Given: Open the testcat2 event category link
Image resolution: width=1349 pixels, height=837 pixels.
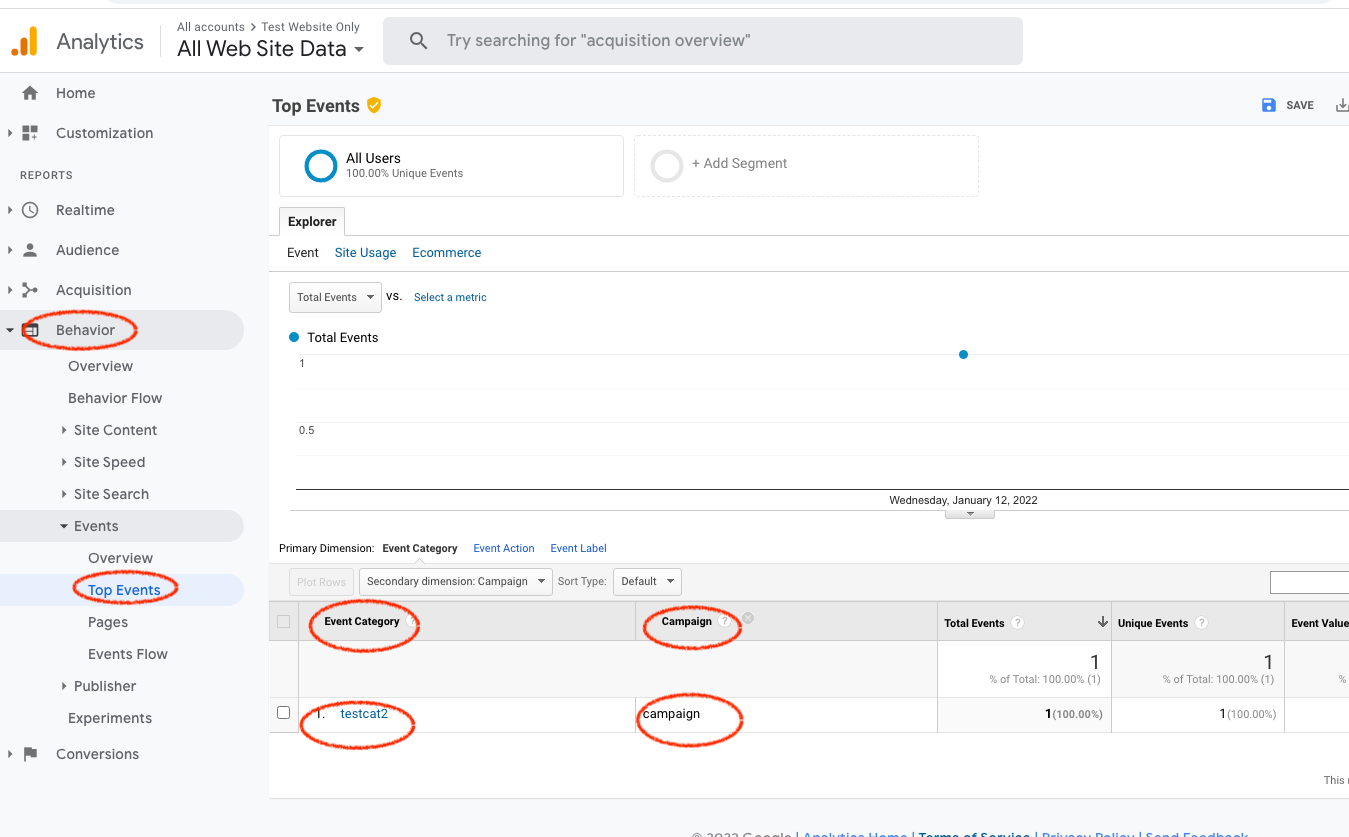Looking at the screenshot, I should click(364, 714).
